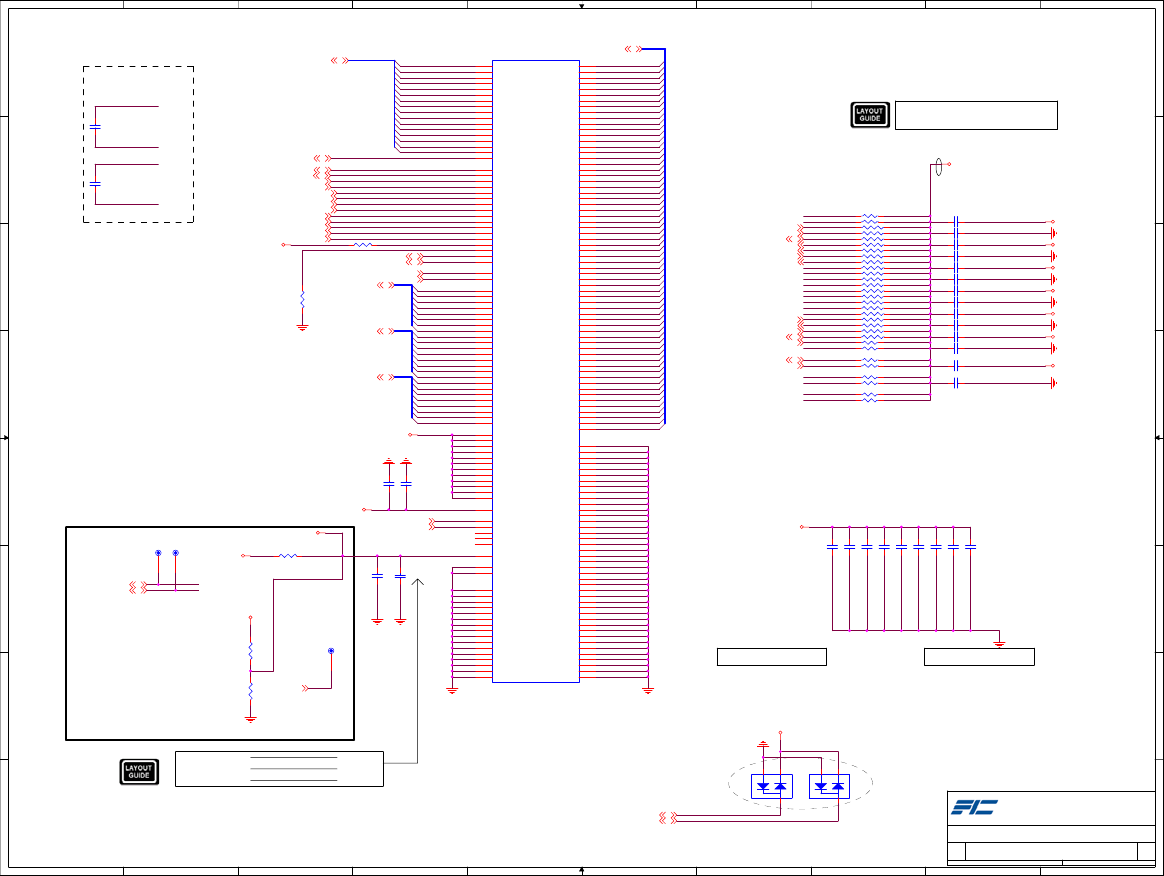Select ground symbol at IC bottom-right pin group

tap(648, 690)
